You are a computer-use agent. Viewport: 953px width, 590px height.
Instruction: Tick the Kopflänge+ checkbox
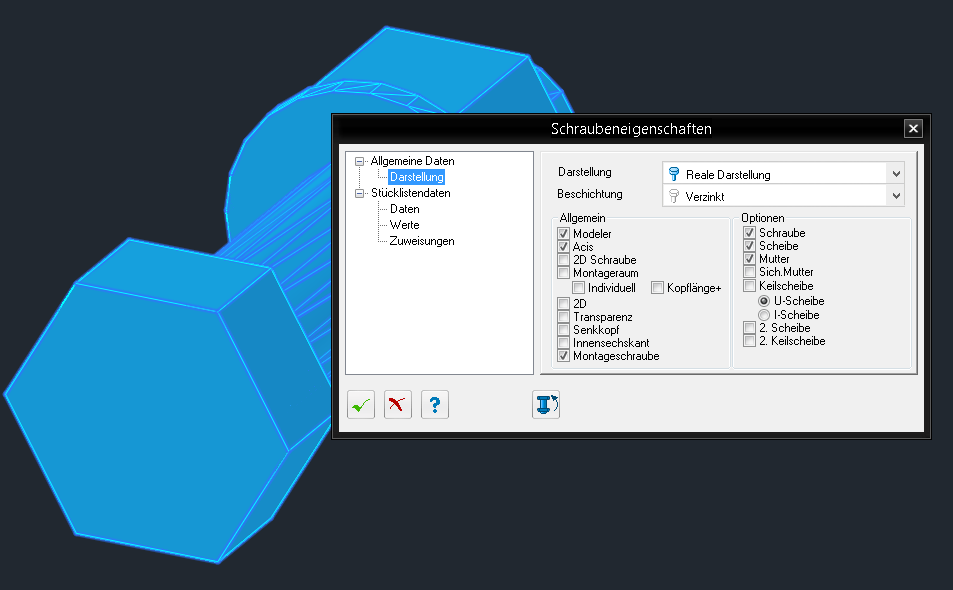[658, 287]
